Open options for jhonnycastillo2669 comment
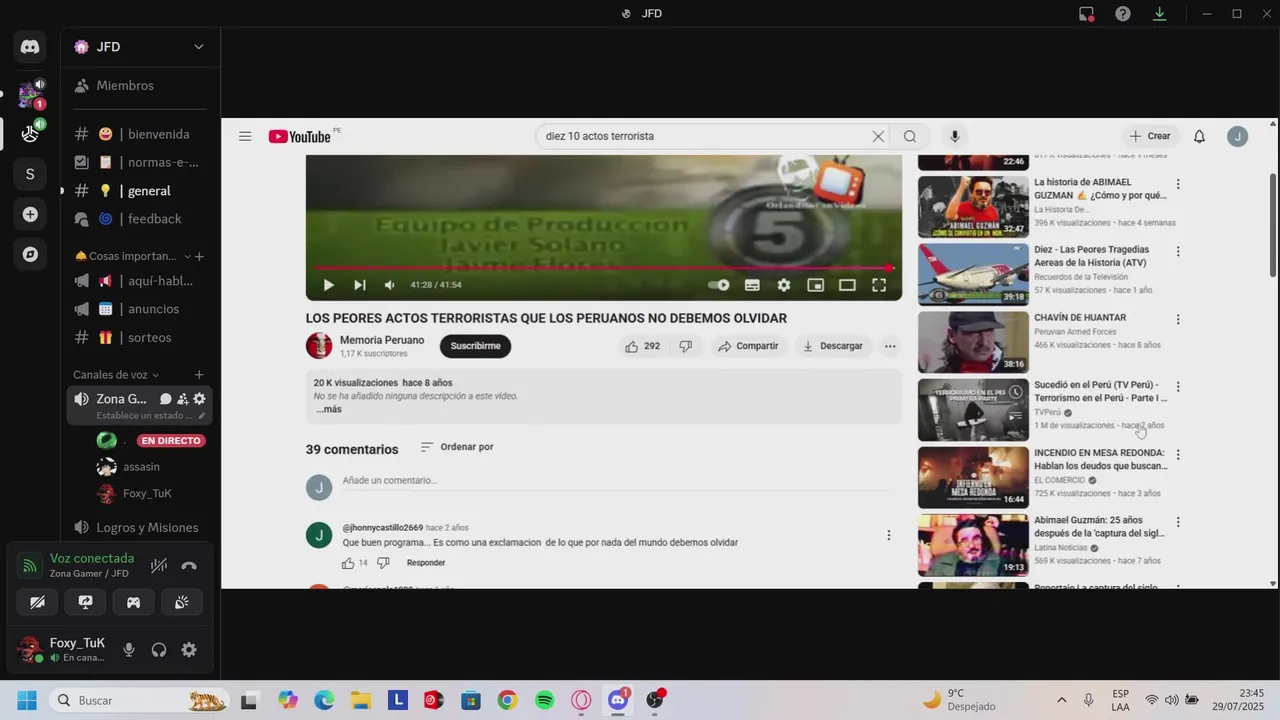 pos(888,536)
